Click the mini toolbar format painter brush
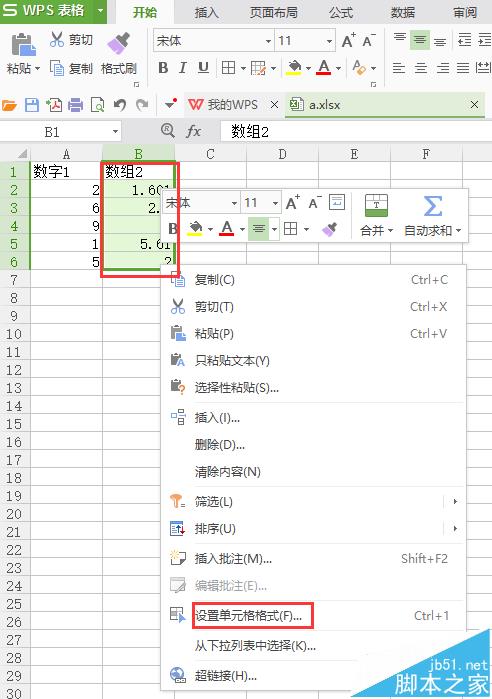The height and width of the screenshot is (699, 492). coord(329,229)
